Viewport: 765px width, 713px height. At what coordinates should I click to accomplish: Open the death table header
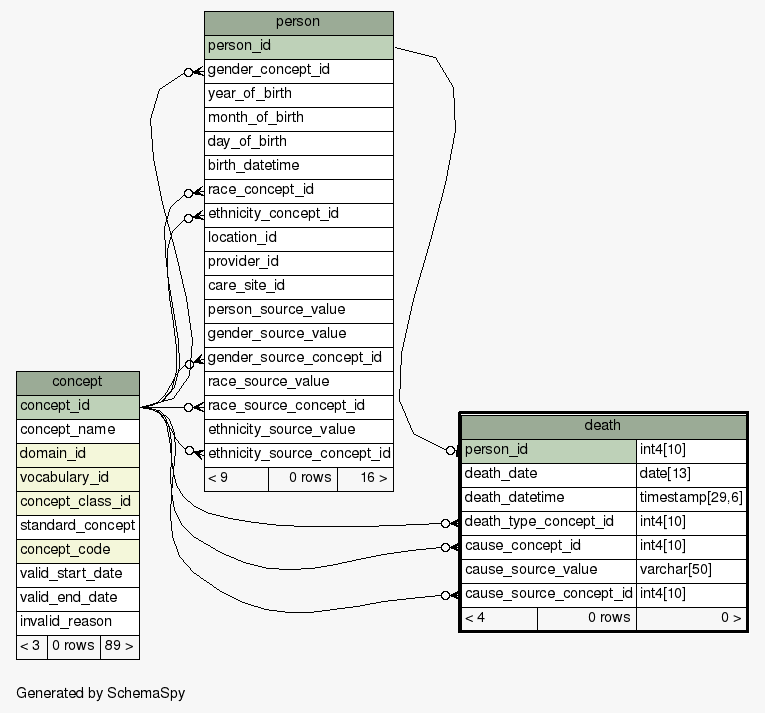(602, 425)
